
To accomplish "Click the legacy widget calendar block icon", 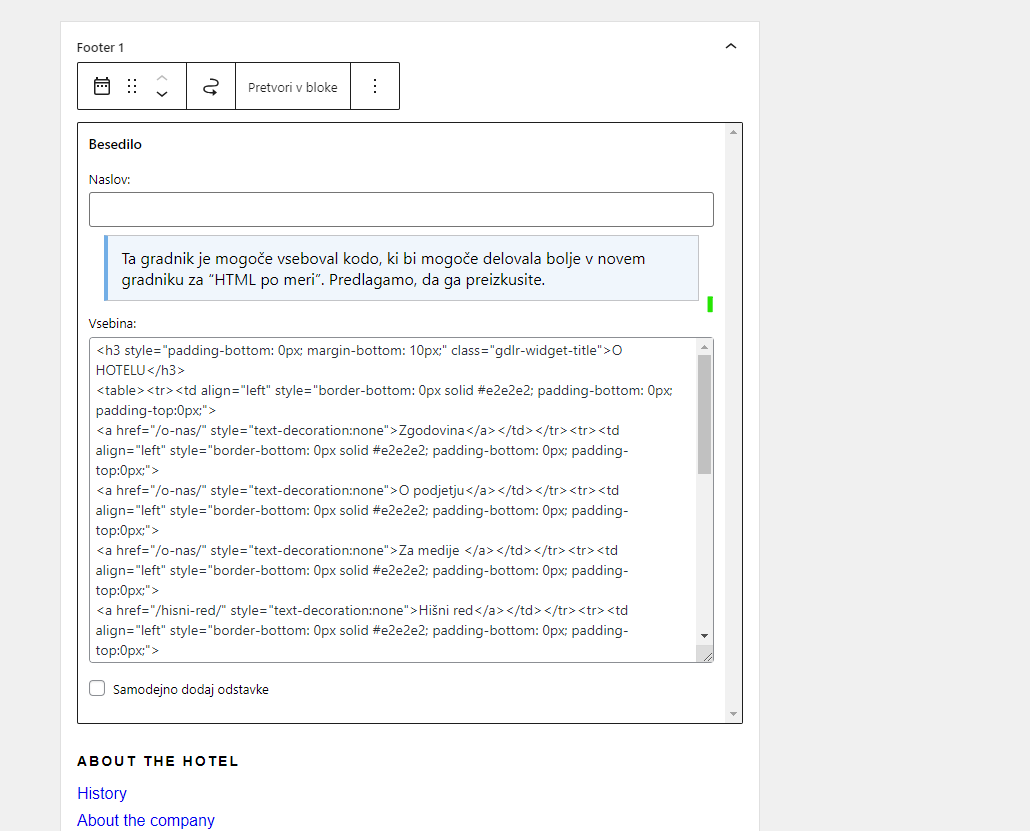I will [102, 86].
